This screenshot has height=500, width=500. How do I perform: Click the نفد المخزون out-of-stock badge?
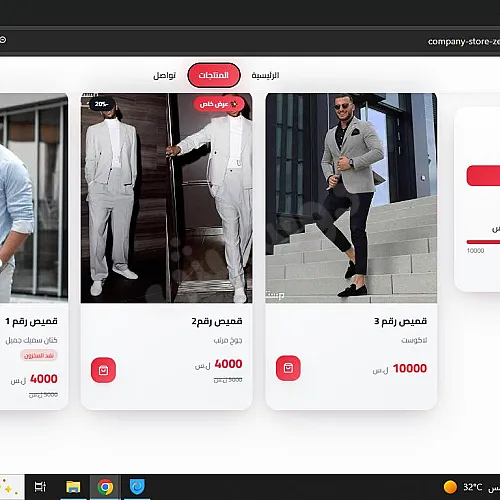(39, 355)
